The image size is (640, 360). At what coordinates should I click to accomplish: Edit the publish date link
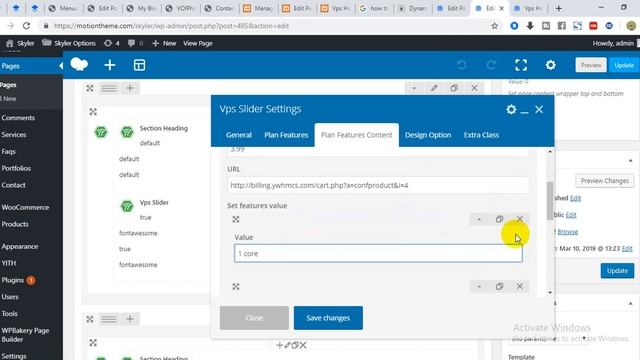point(627,248)
